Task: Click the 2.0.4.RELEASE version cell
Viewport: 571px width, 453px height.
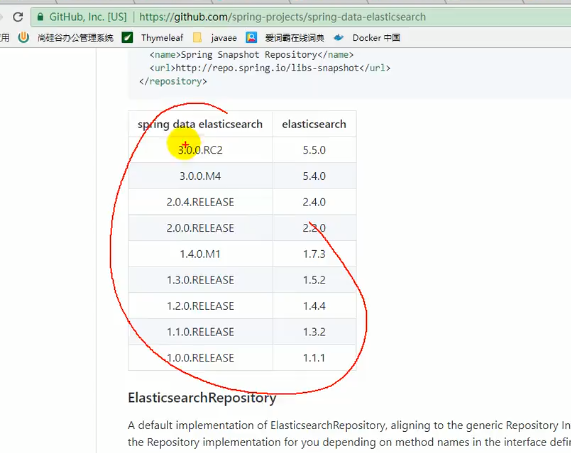Action: pyautogui.click(x=200, y=202)
